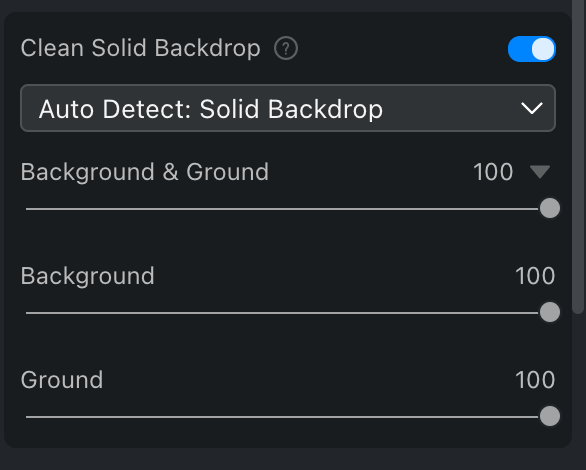Image resolution: width=586 pixels, height=470 pixels.
Task: Click the panel's vertical scrollbar
Action: pyautogui.click(x=578, y=157)
